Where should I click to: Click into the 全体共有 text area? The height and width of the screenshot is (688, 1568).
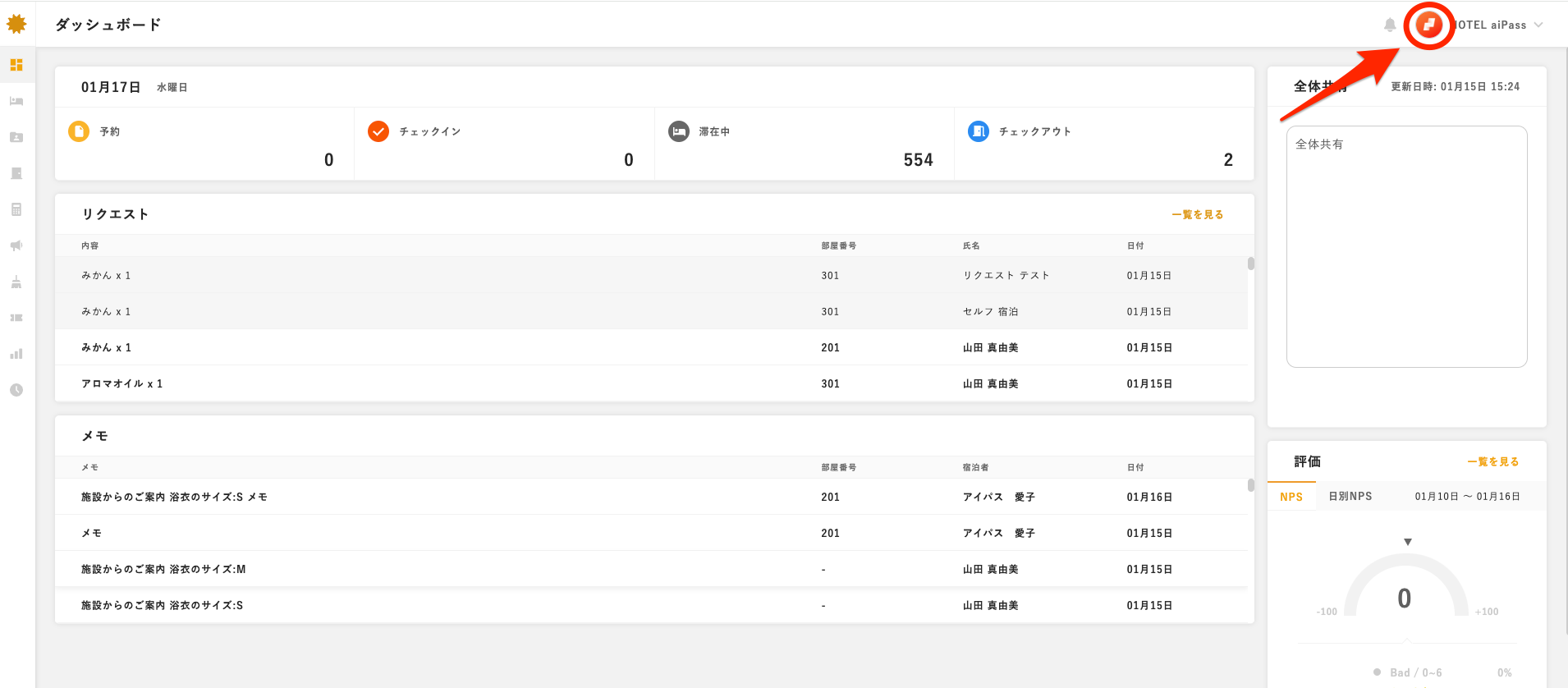(x=1406, y=246)
